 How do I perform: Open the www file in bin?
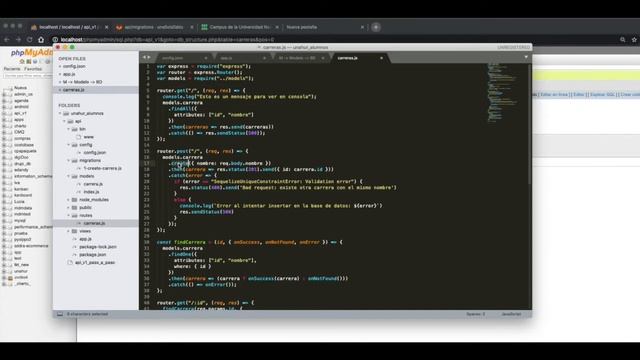[x=89, y=137]
